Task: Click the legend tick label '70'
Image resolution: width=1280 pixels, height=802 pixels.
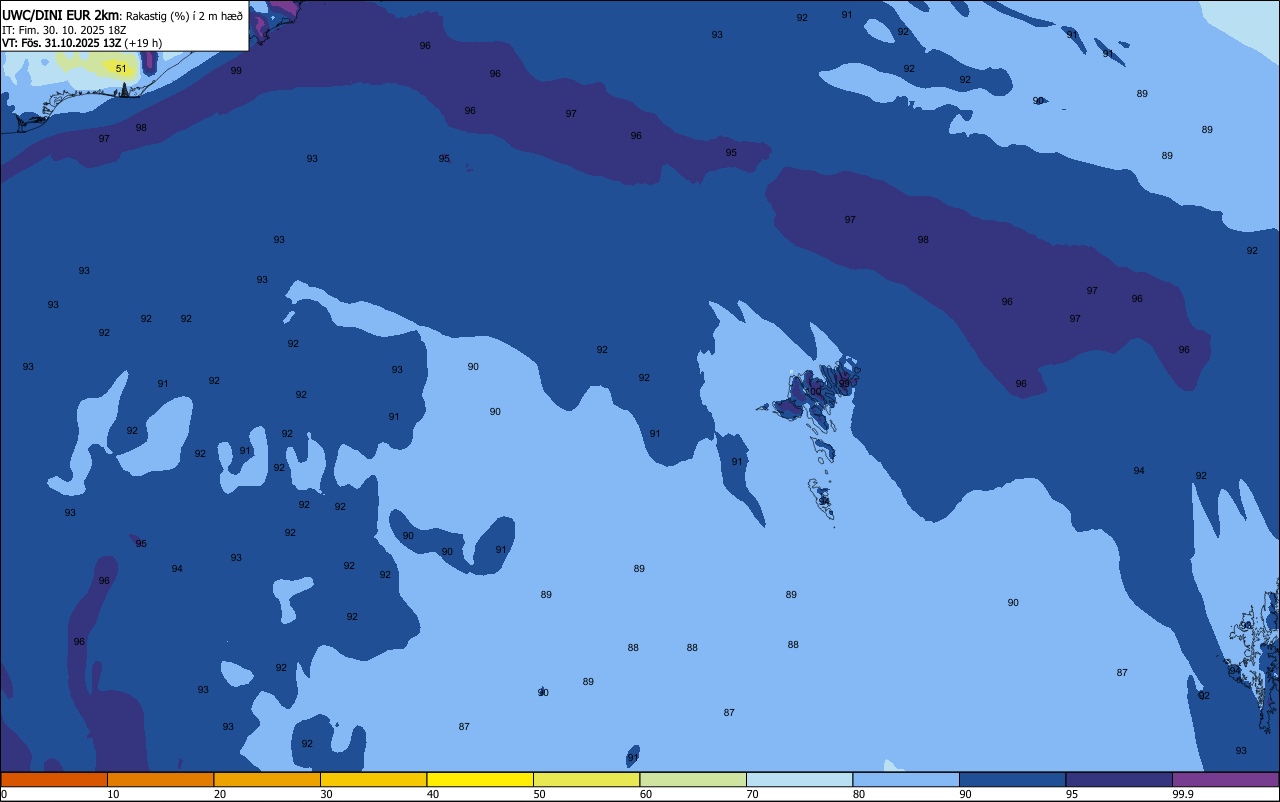Action: pos(752,794)
